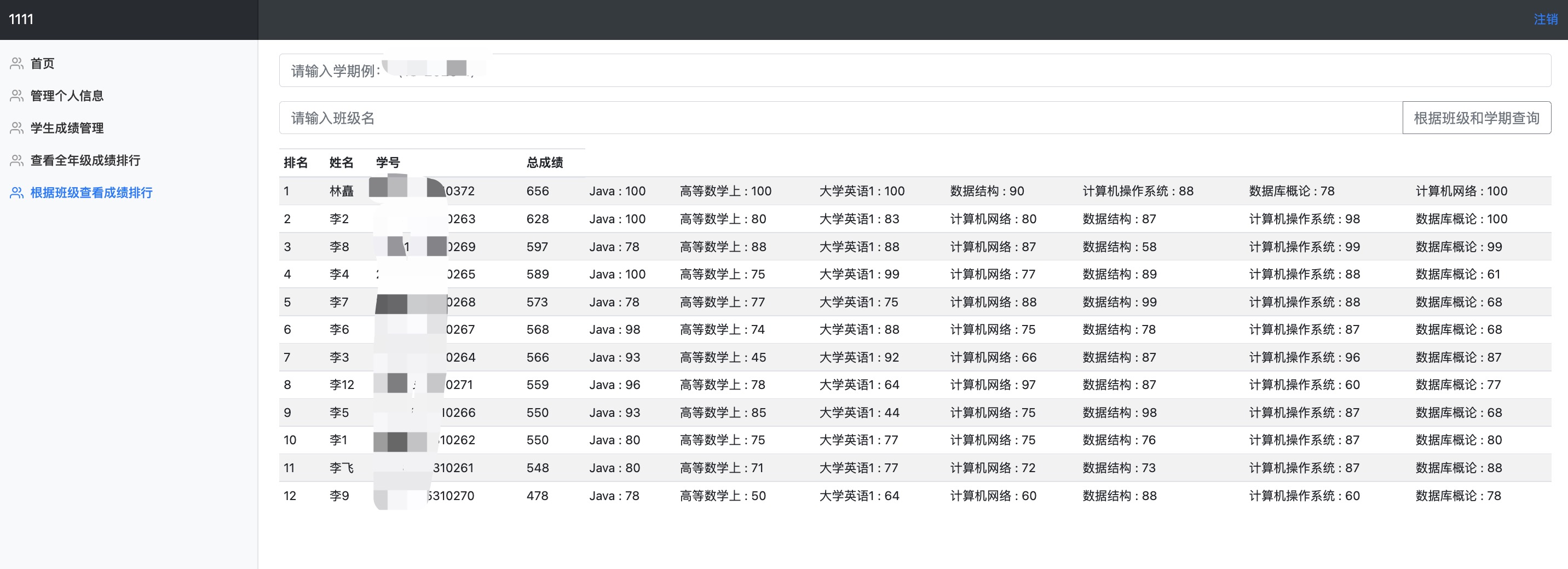Click total score 628
This screenshot has height=569, width=1568.
538,219
